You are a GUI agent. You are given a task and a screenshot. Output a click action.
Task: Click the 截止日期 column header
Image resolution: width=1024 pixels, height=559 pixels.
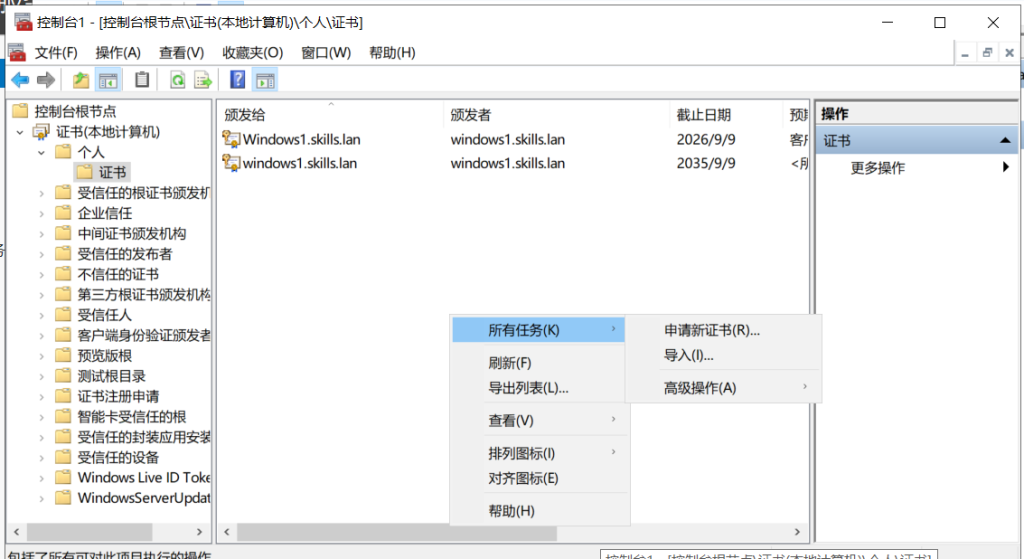pos(703,115)
